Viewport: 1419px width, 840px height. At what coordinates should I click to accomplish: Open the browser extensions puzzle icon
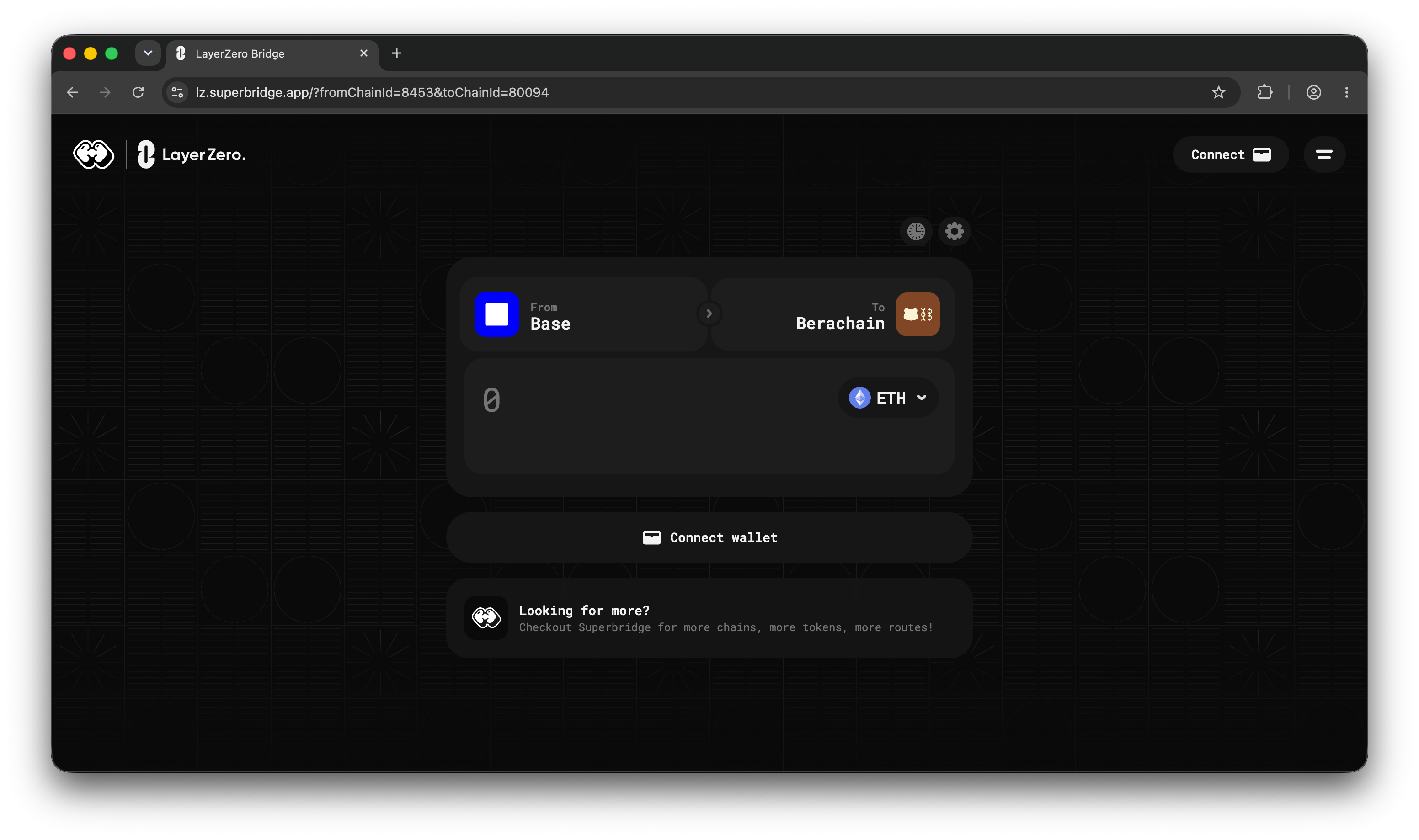(x=1264, y=92)
